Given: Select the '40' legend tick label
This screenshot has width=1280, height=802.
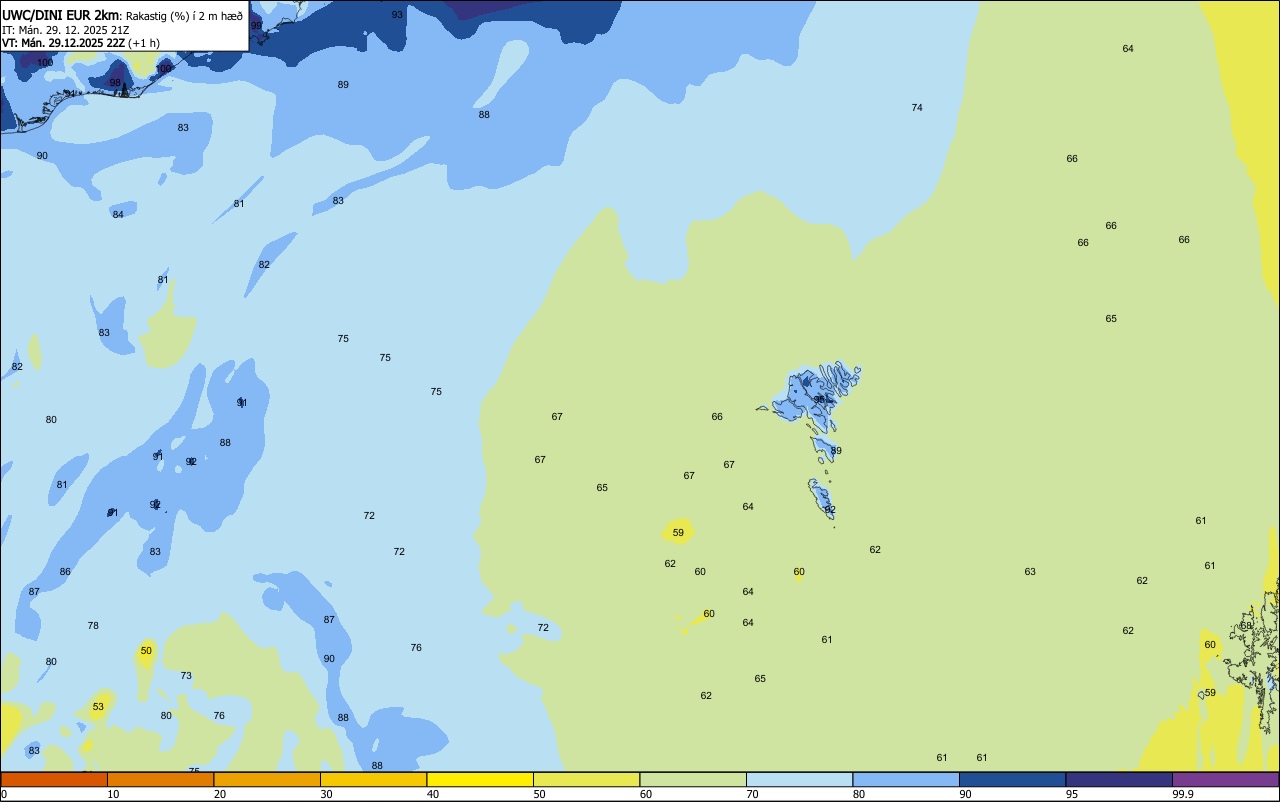Looking at the screenshot, I should [x=433, y=794].
